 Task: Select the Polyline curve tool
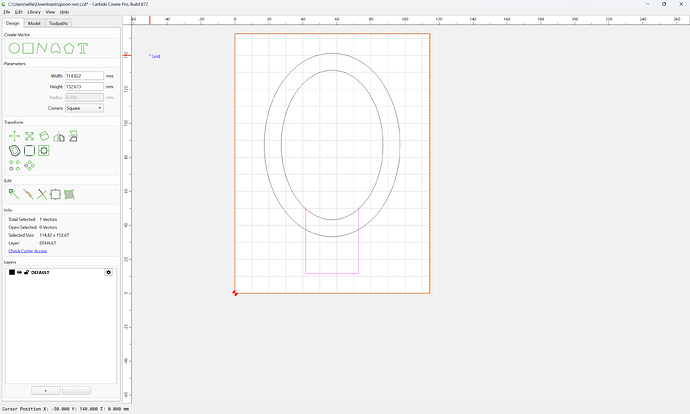coord(42,48)
